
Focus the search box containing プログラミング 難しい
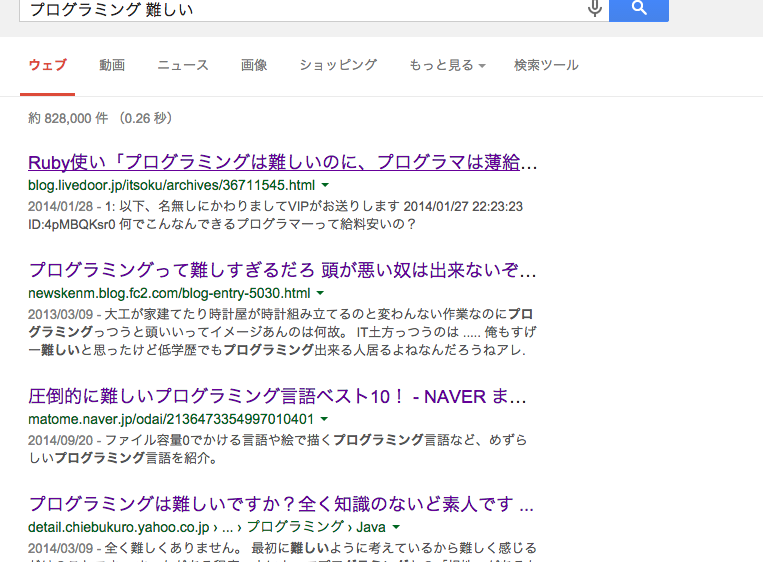300,9
